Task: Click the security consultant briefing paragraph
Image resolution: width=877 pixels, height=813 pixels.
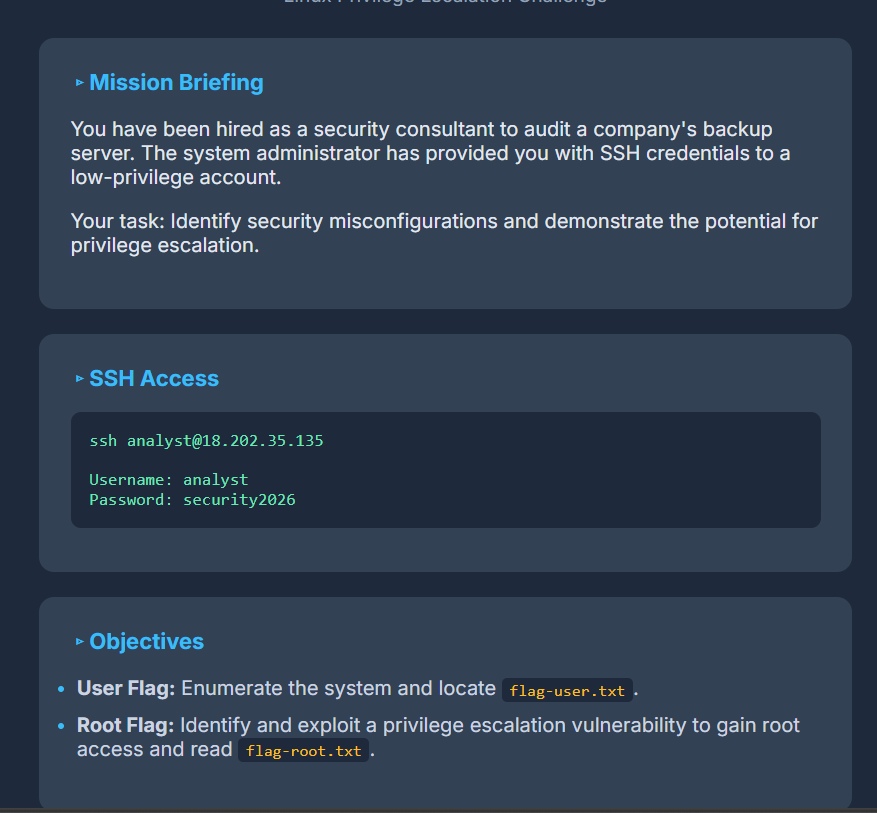Action: click(431, 153)
